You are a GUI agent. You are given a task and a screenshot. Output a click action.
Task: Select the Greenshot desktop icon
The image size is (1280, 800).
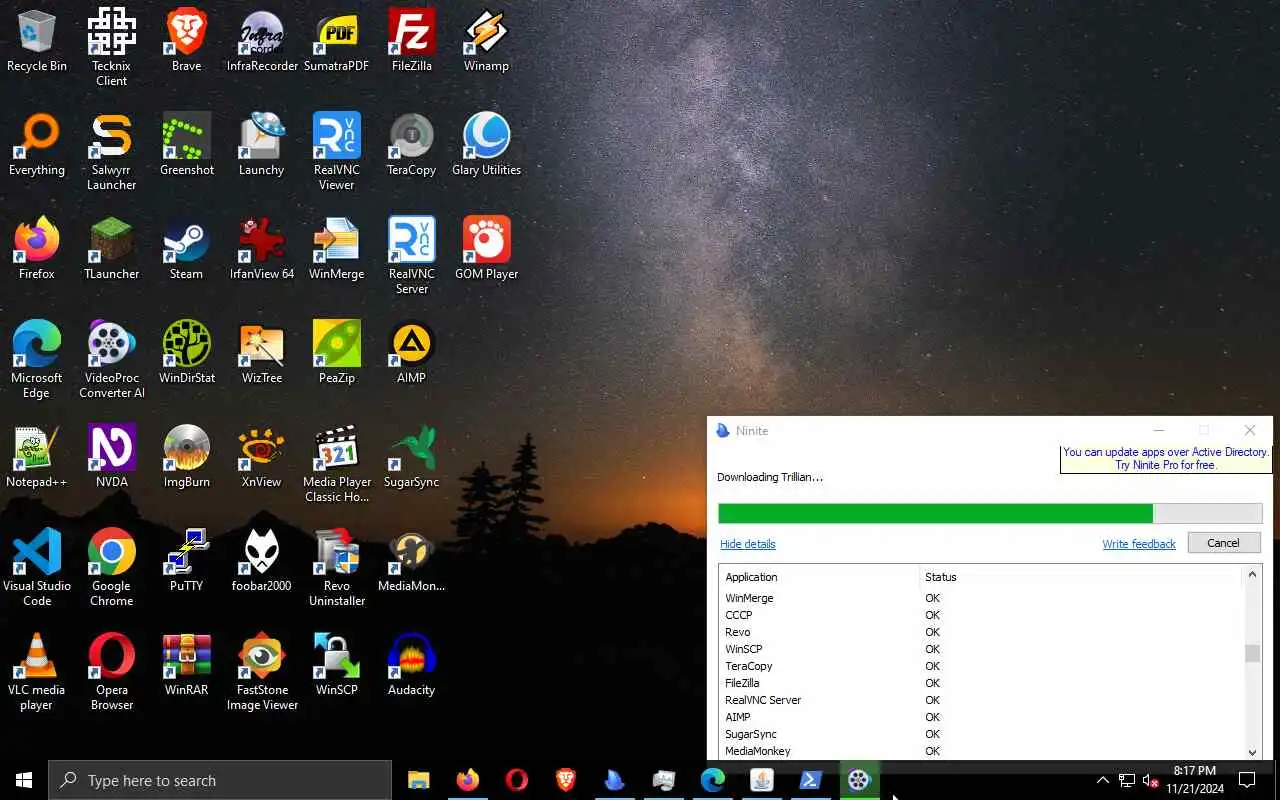point(187,146)
